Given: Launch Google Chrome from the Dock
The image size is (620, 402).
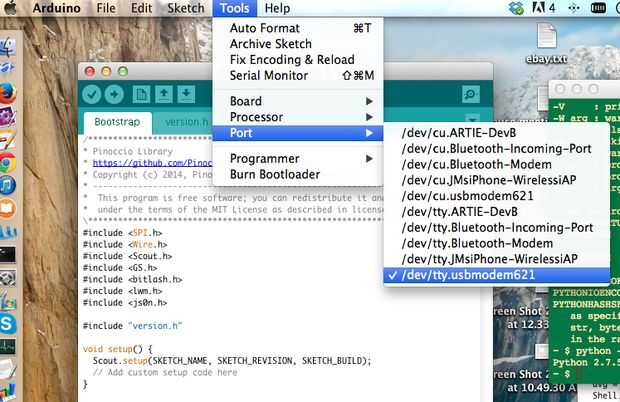Looking at the screenshot, I should (8, 162).
